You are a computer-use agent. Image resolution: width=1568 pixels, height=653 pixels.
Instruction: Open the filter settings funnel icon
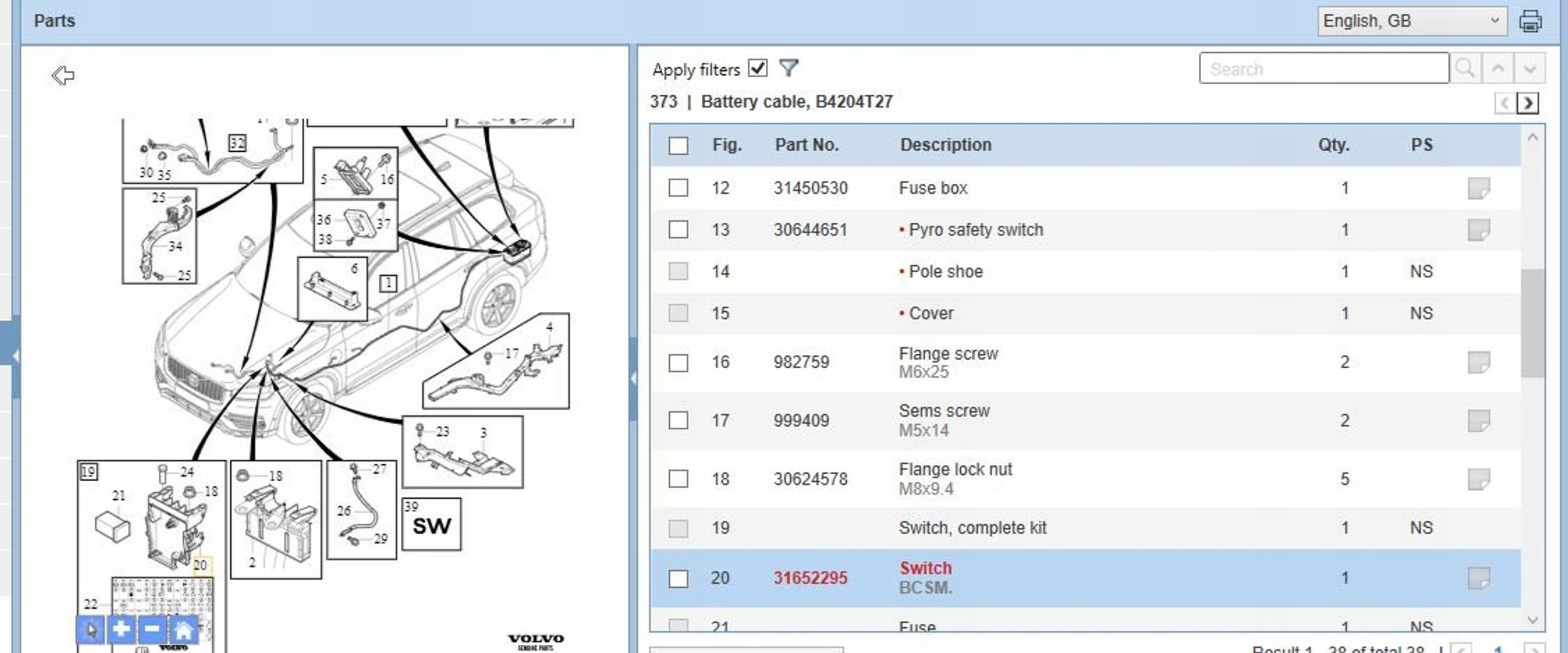[788, 68]
